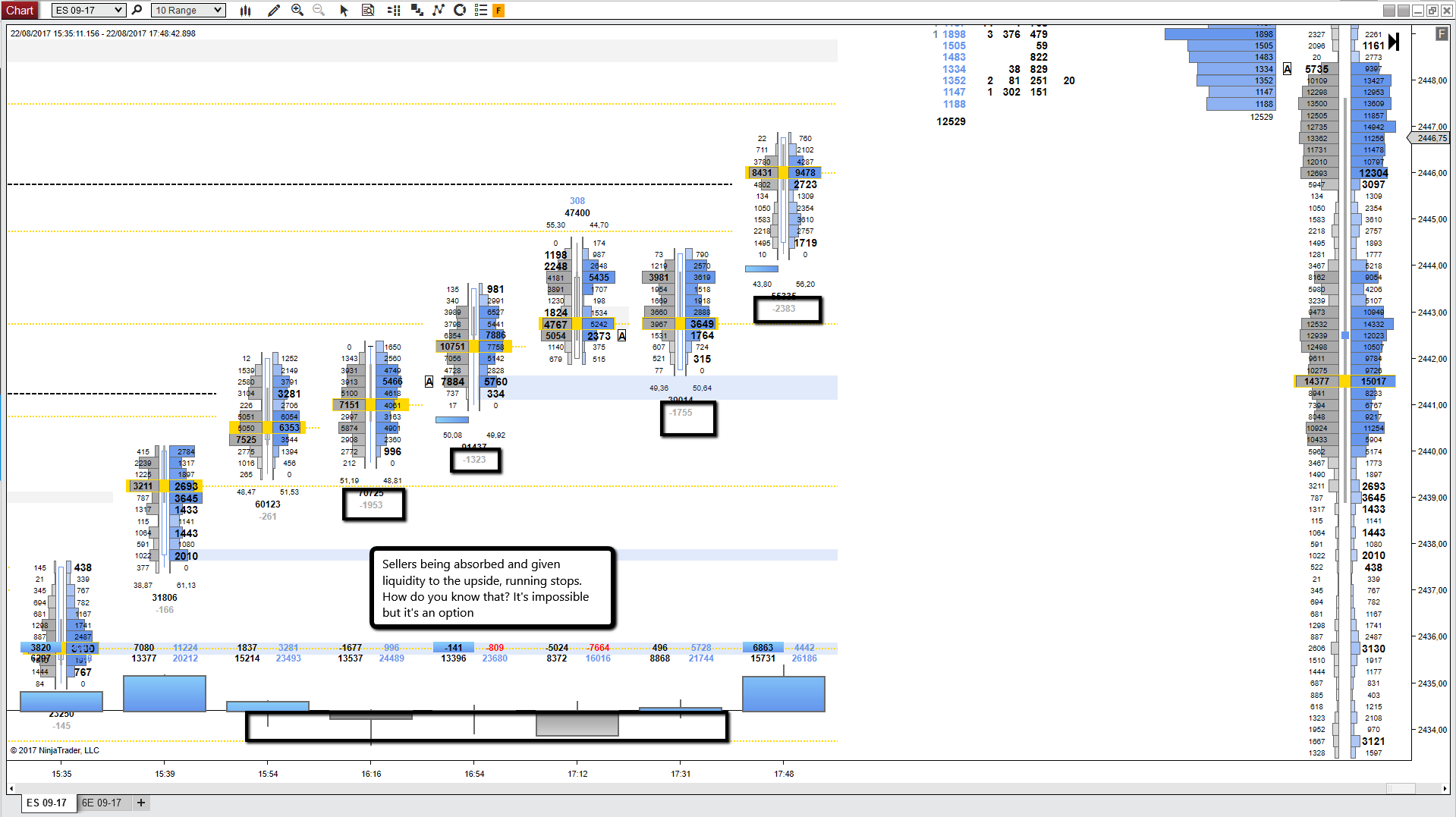Click the instrument search magnifier icon

tap(137, 10)
